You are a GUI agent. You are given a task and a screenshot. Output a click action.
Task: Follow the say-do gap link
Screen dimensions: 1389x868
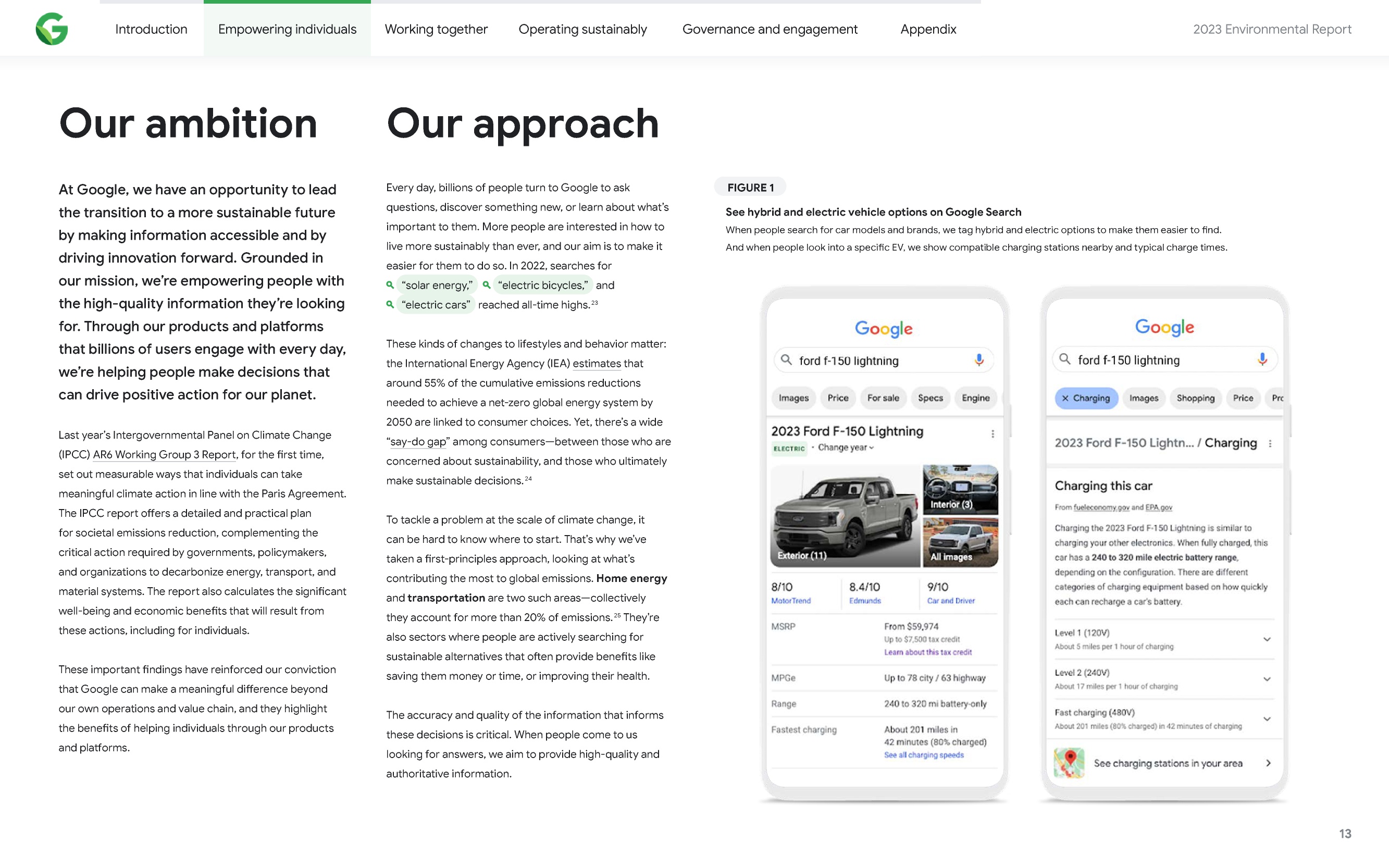click(418, 441)
